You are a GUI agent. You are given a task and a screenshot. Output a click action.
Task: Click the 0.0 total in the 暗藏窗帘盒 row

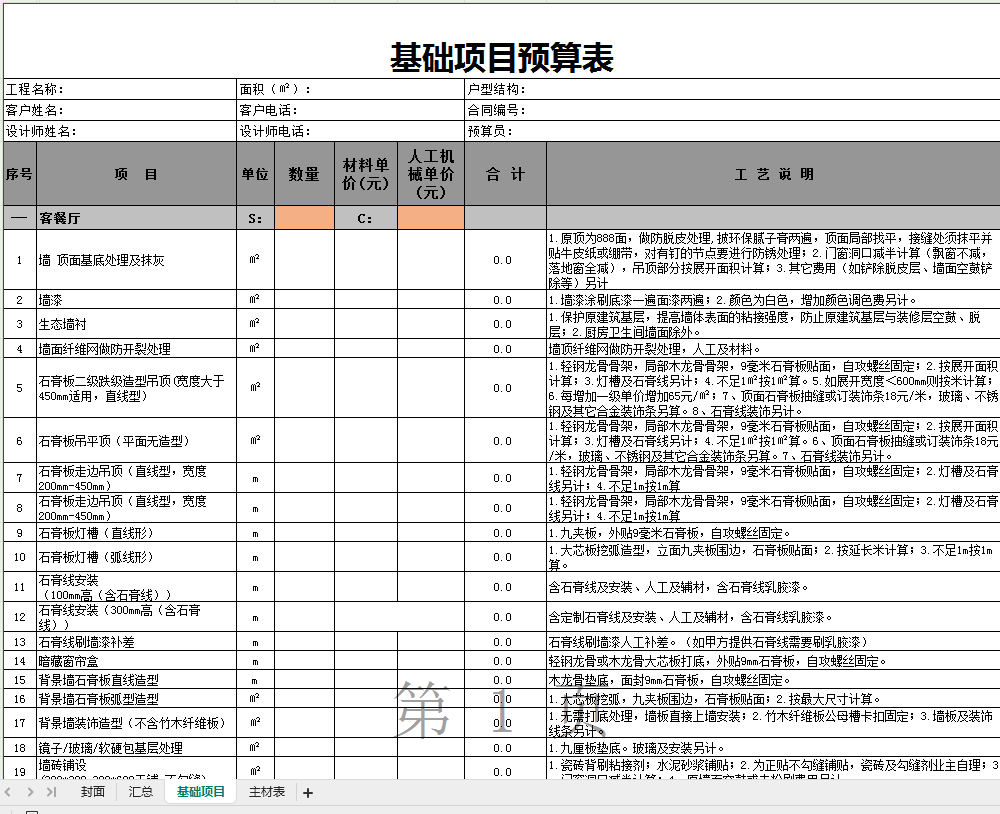click(505, 661)
